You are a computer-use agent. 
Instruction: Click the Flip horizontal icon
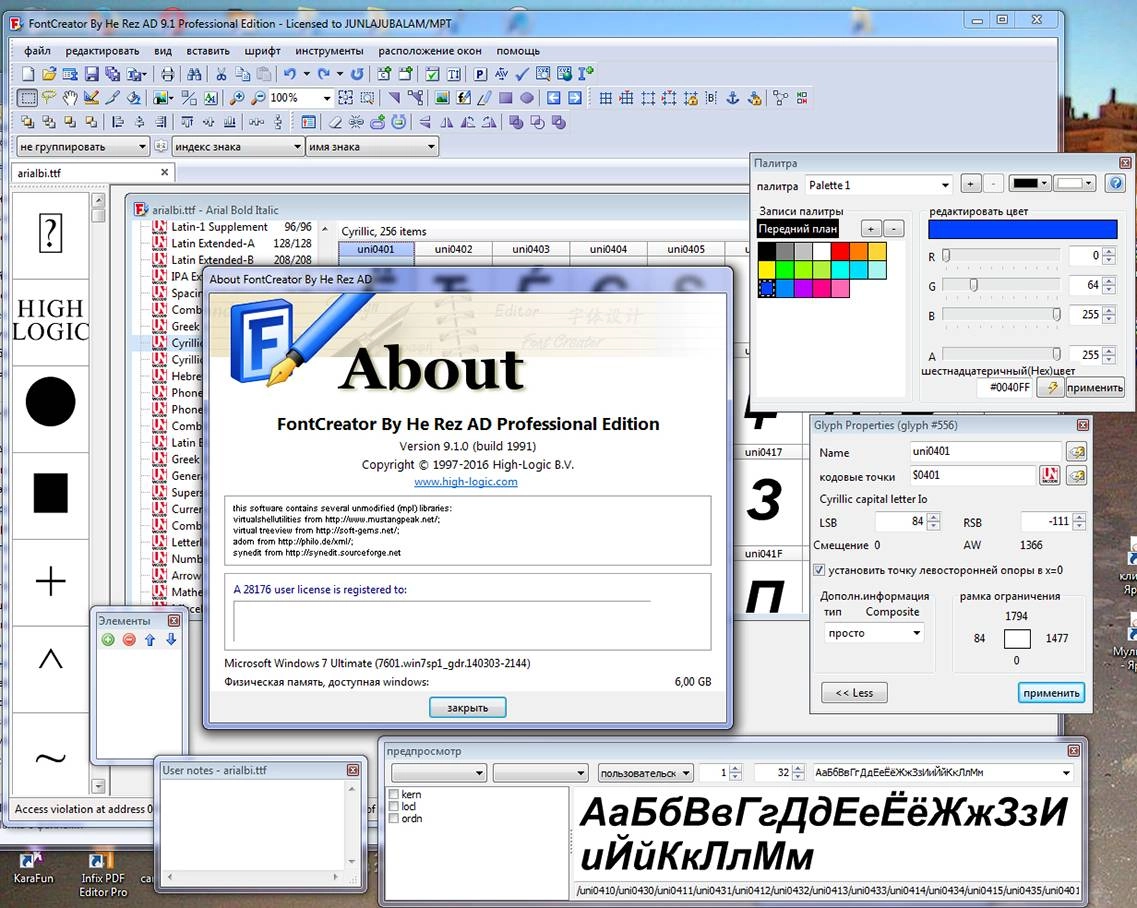click(447, 123)
